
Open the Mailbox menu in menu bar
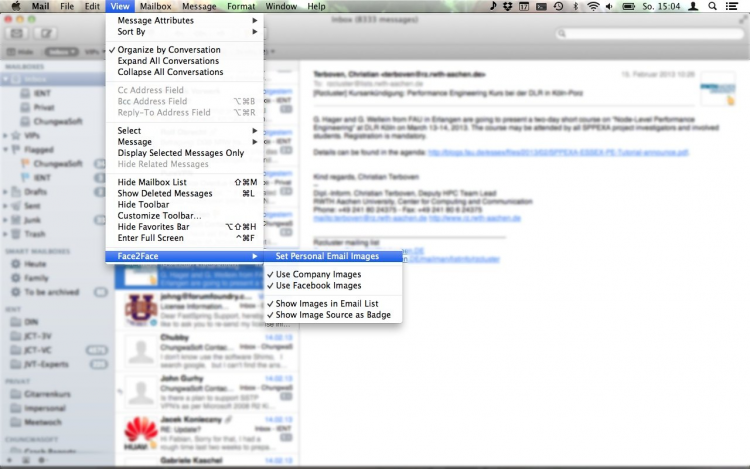click(155, 6)
